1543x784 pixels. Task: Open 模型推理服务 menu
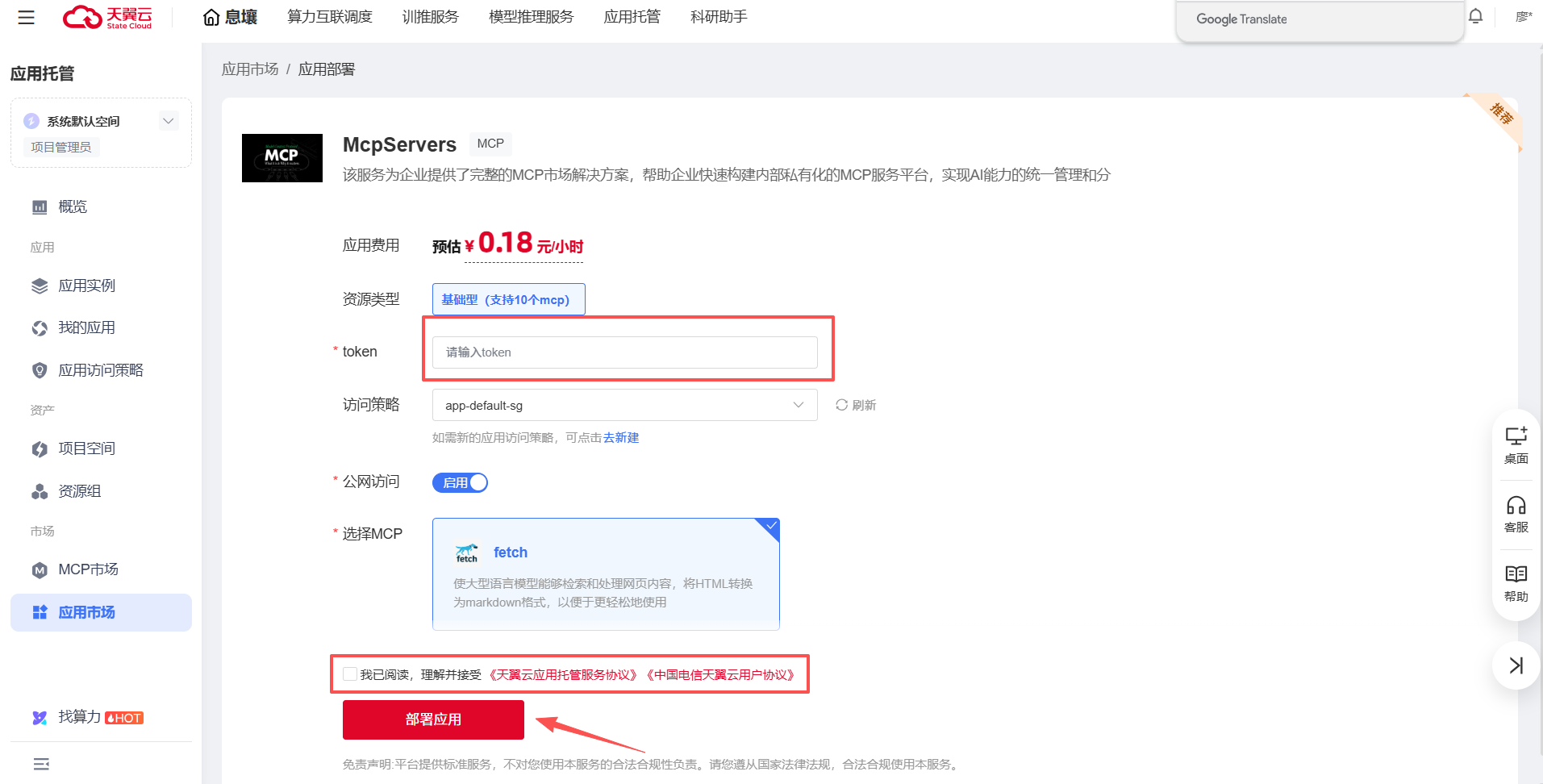(x=532, y=17)
